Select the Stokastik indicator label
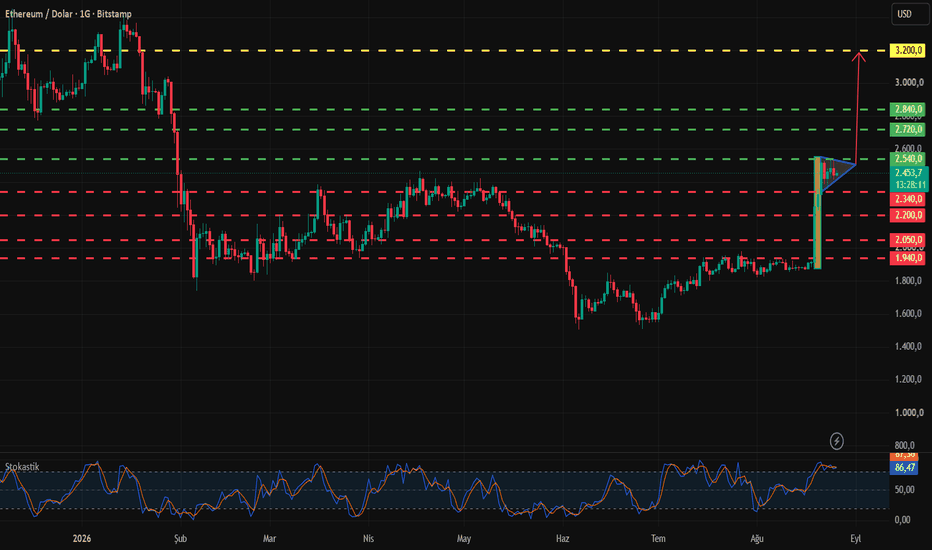Viewport: 932px width, 550px height. [22, 467]
